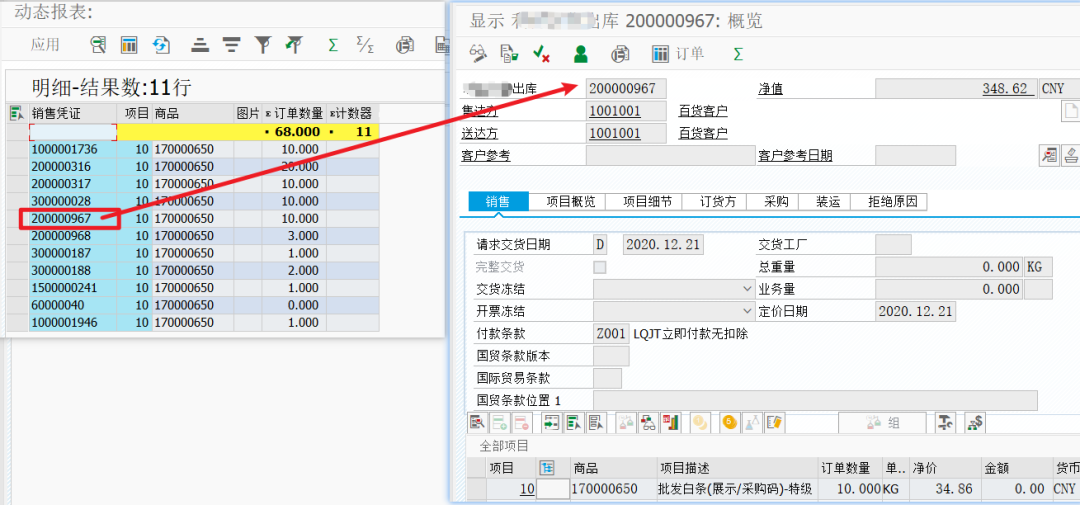Open the column layout icon in report toolbar
The height and width of the screenshot is (505, 1080).
tap(129, 45)
